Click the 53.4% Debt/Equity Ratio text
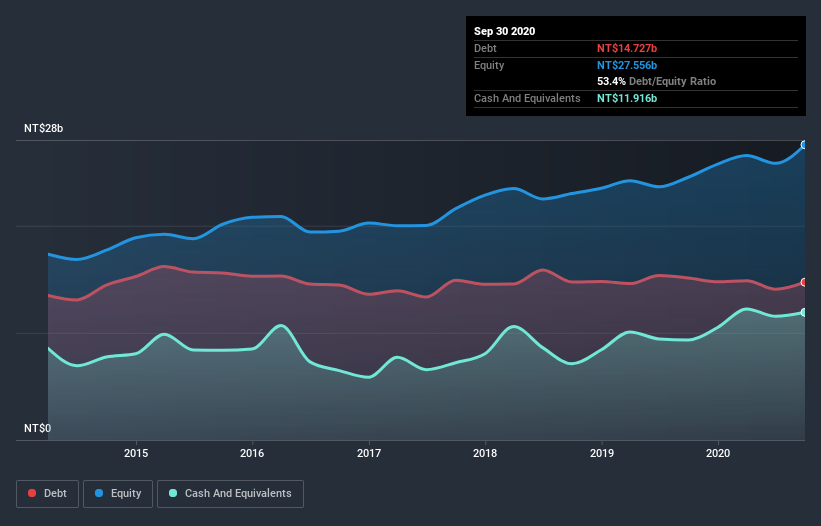 (657, 81)
